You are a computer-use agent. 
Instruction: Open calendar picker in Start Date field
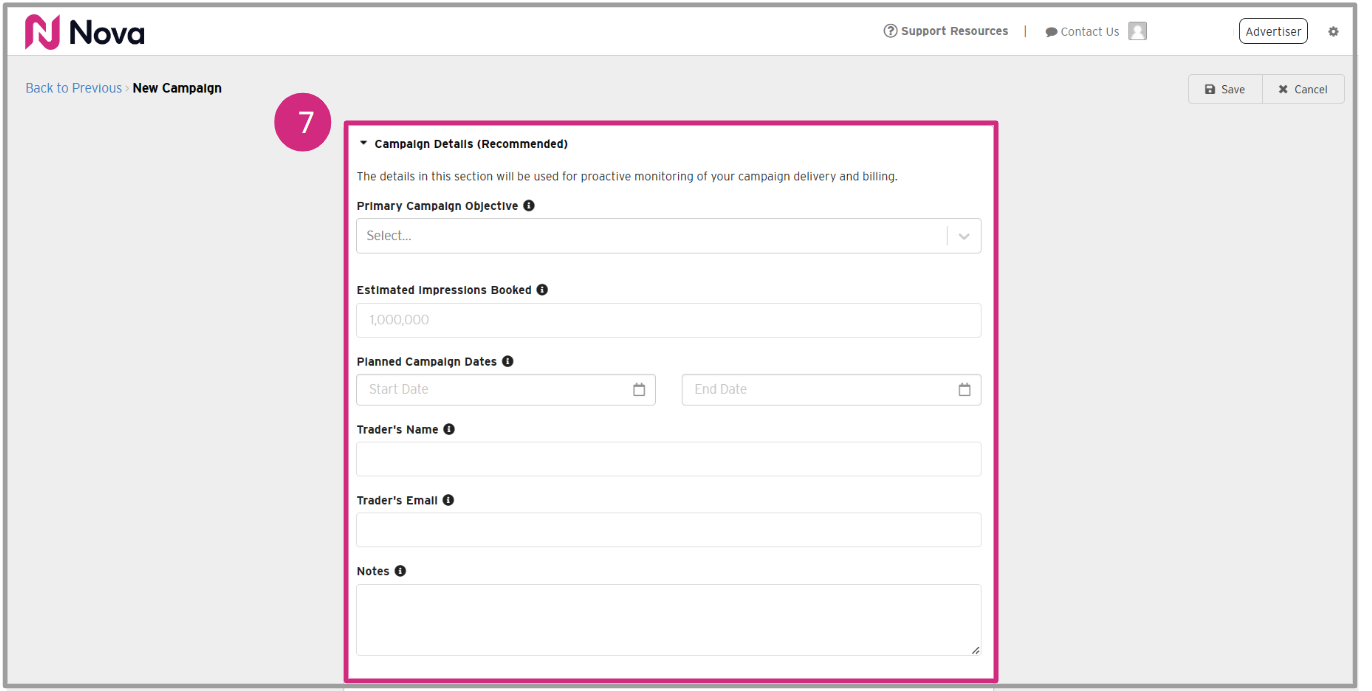pos(639,390)
